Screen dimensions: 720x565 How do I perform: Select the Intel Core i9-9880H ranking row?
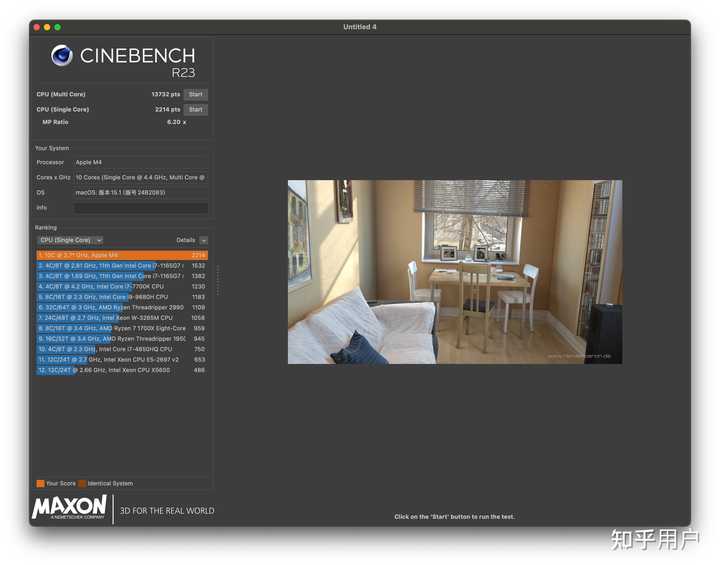122,297
